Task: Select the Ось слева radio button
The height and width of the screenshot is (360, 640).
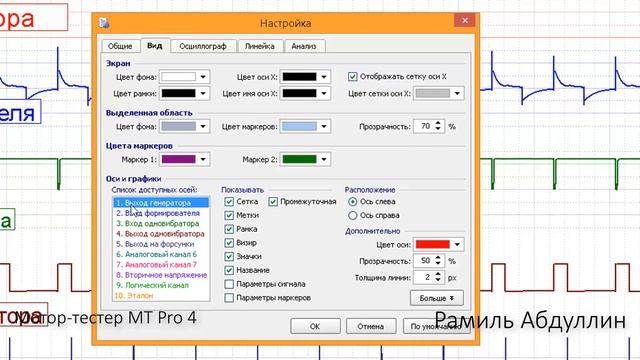Action: (x=353, y=202)
